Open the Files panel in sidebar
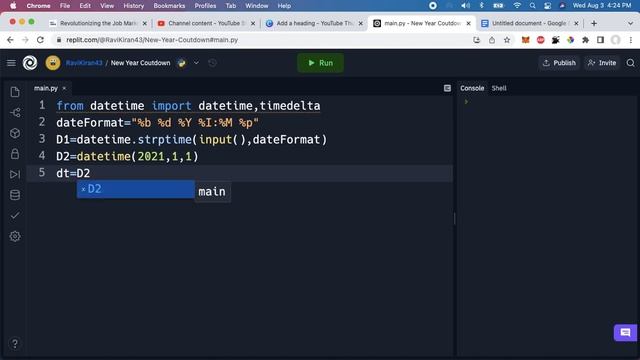640x360 pixels. [x=15, y=92]
